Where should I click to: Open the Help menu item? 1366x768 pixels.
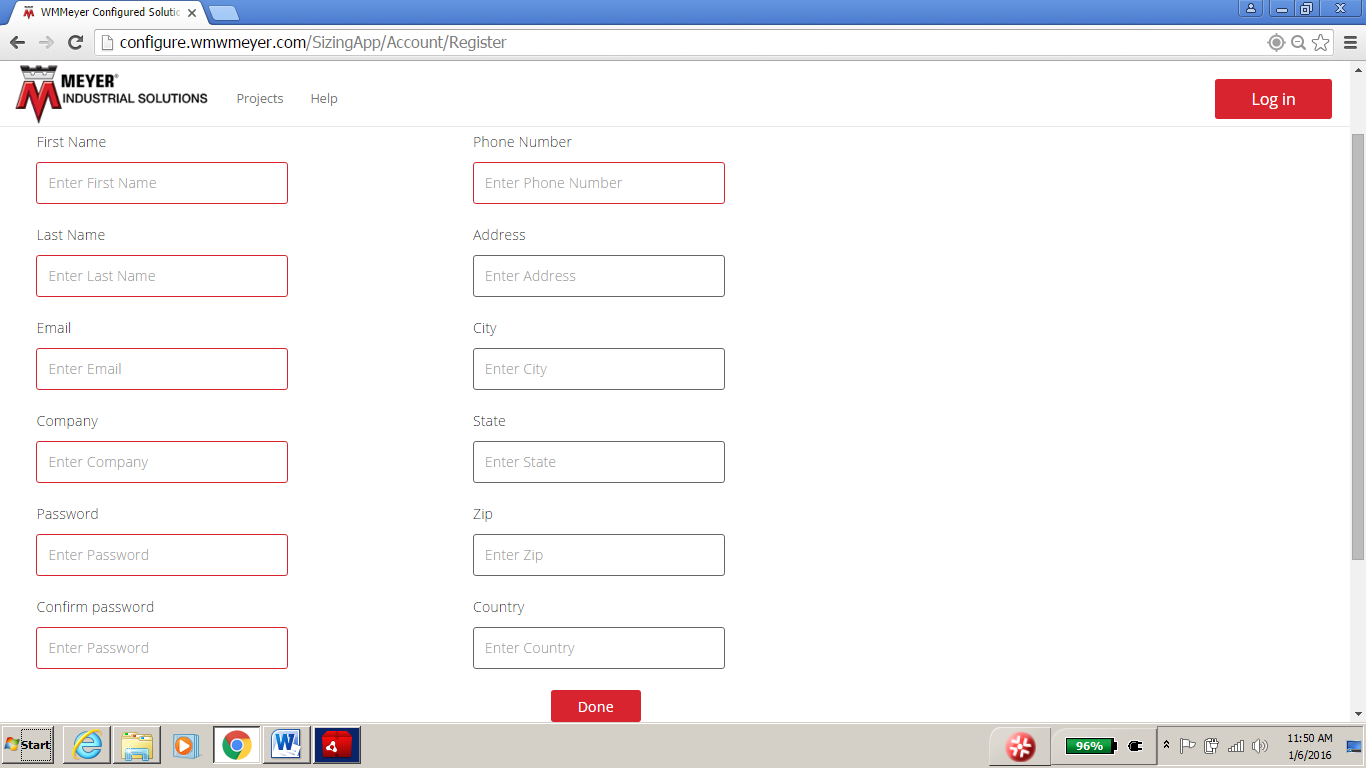[324, 99]
